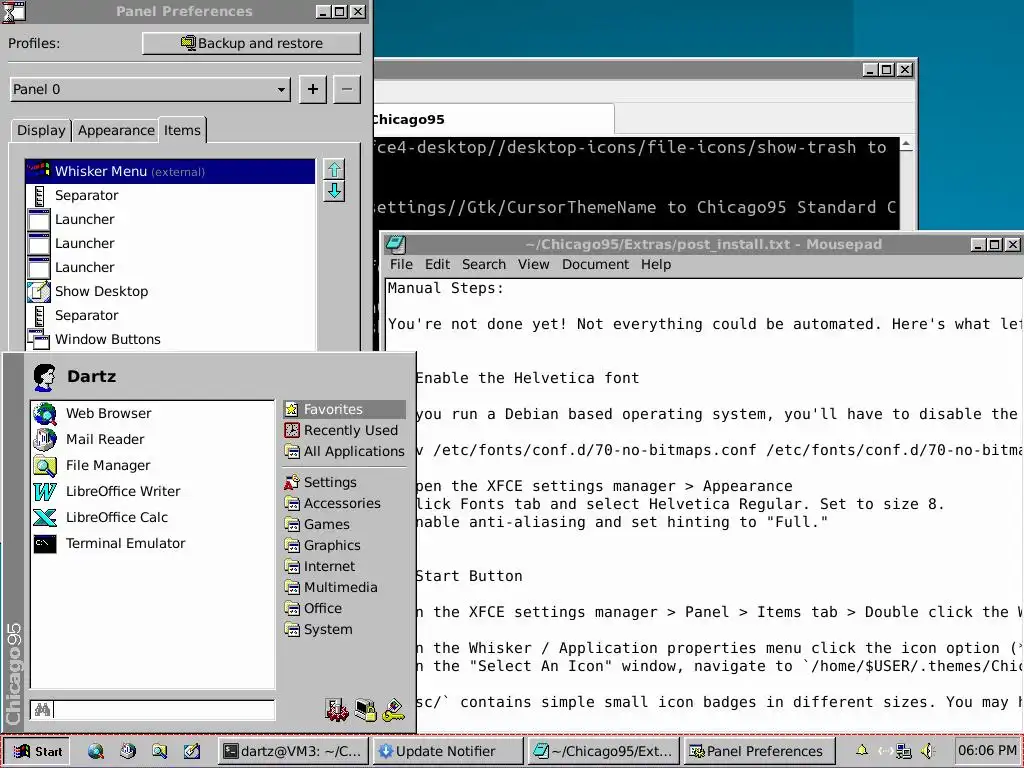Image resolution: width=1024 pixels, height=768 pixels.
Task: Open Document menu in Mousepad
Action: (595, 264)
